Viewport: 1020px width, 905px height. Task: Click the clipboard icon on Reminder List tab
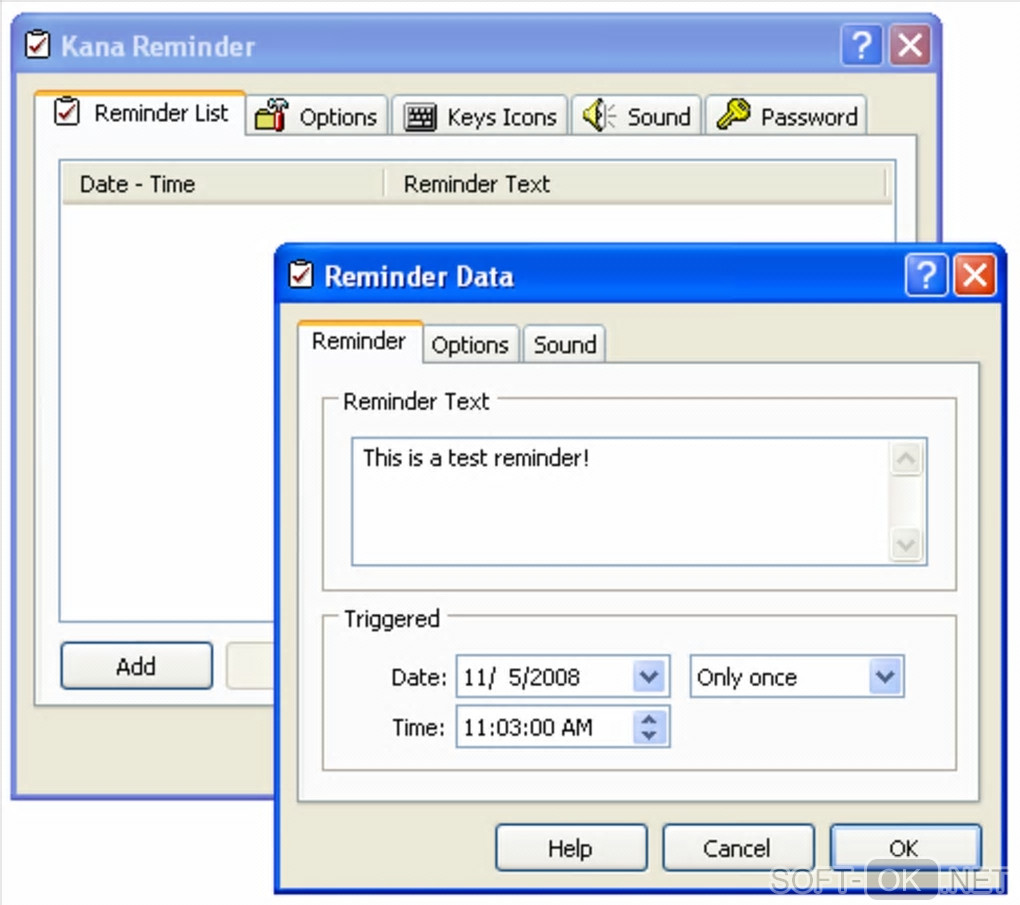[66, 111]
